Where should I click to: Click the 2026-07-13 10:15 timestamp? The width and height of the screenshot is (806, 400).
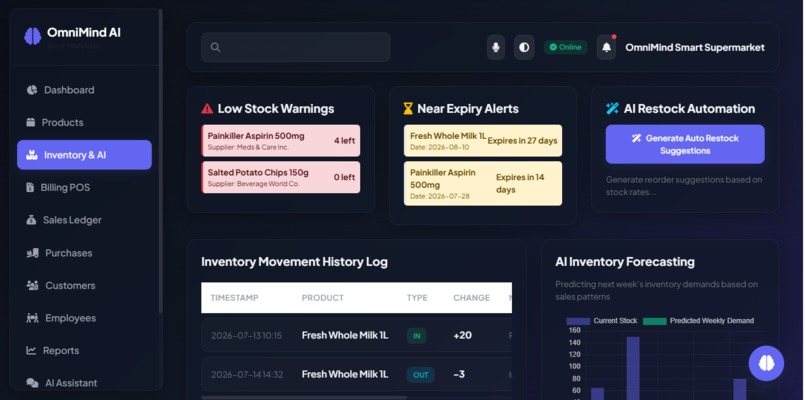coord(247,336)
